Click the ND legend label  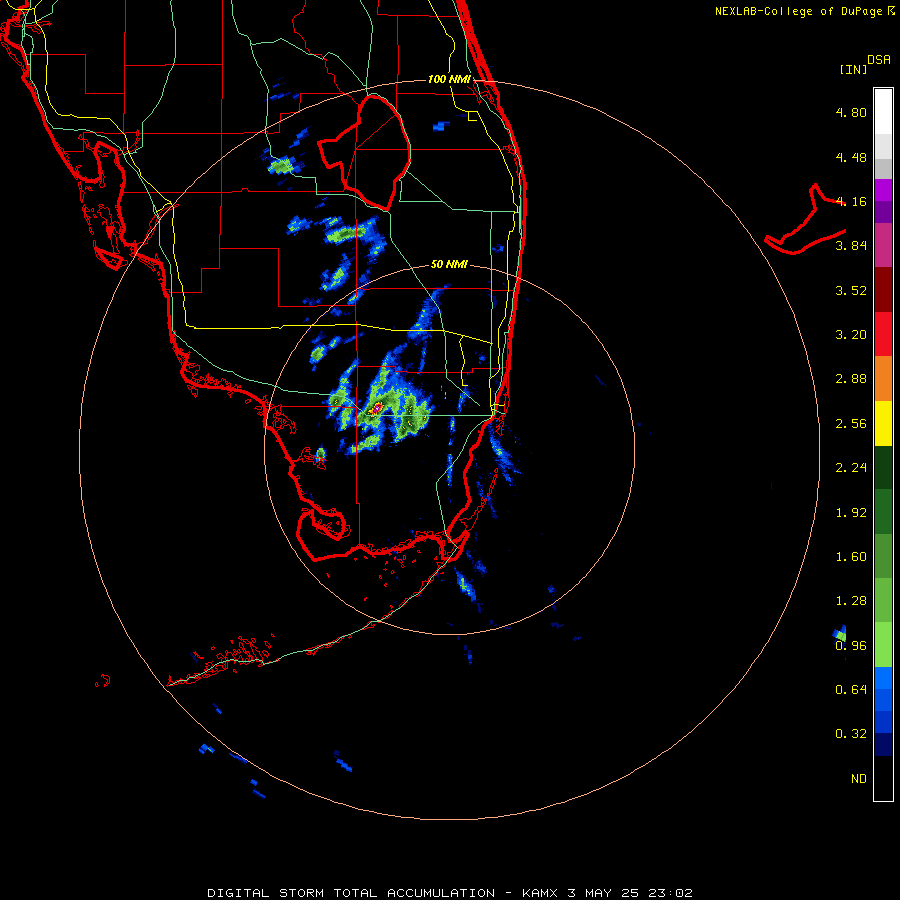[x=859, y=779]
